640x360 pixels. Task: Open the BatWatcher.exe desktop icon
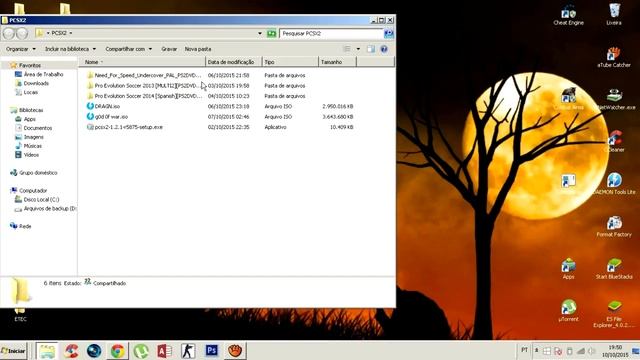coord(615,99)
